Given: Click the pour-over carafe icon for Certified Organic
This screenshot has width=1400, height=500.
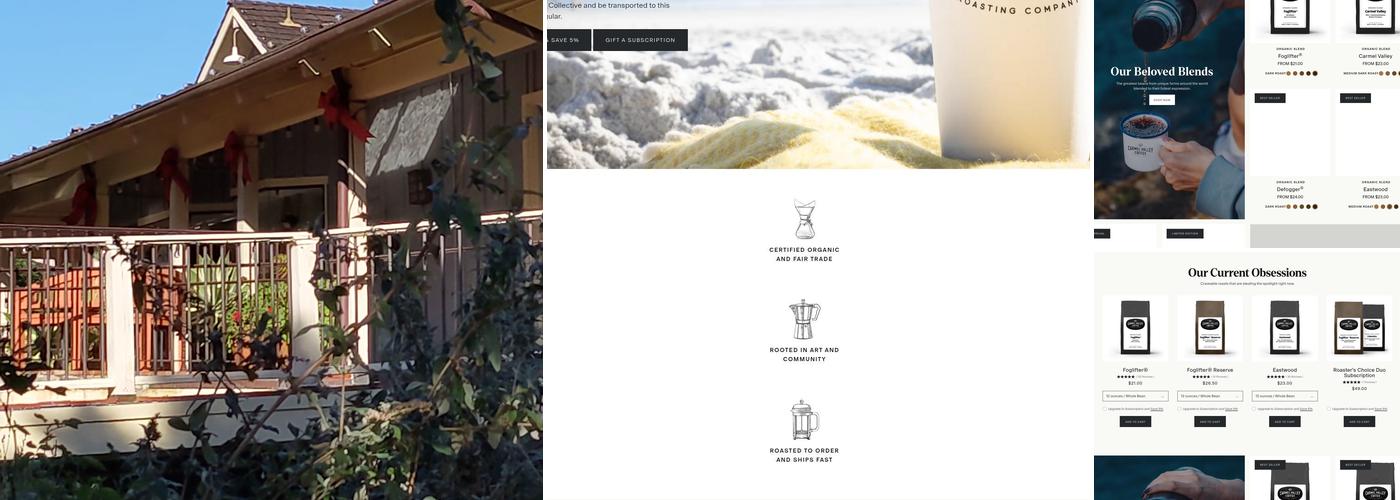Looking at the screenshot, I should coord(804,219).
